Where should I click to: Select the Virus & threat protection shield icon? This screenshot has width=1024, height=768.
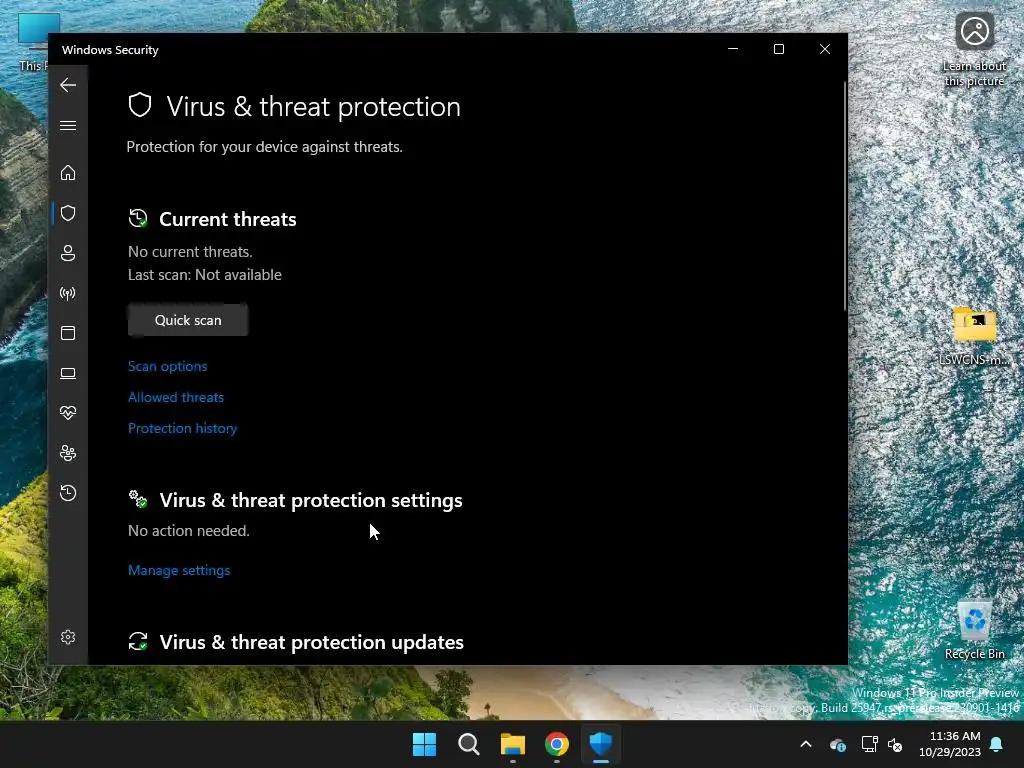pyautogui.click(x=68, y=214)
